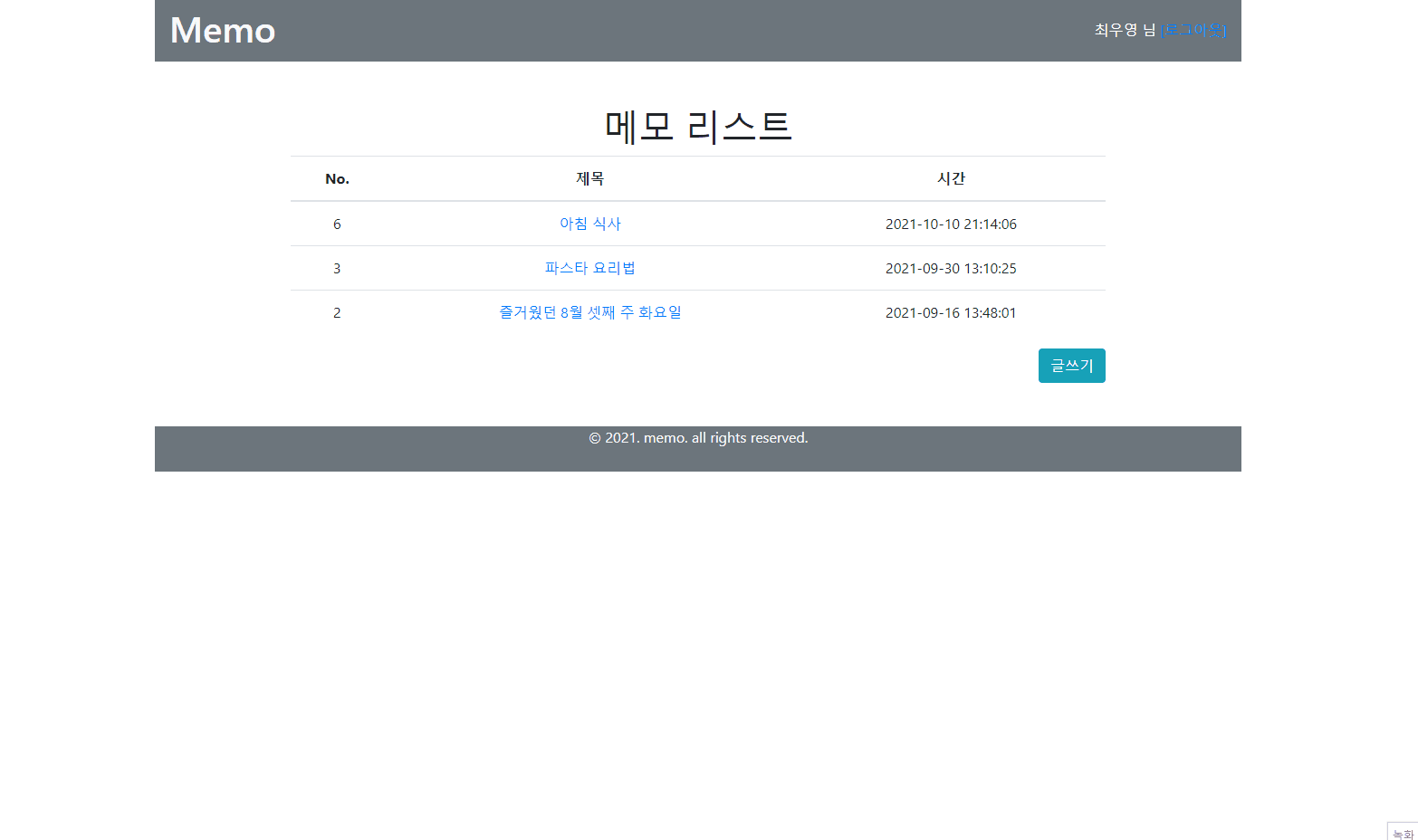Click timestamp 2021-10-10 21:14:06

(951, 224)
